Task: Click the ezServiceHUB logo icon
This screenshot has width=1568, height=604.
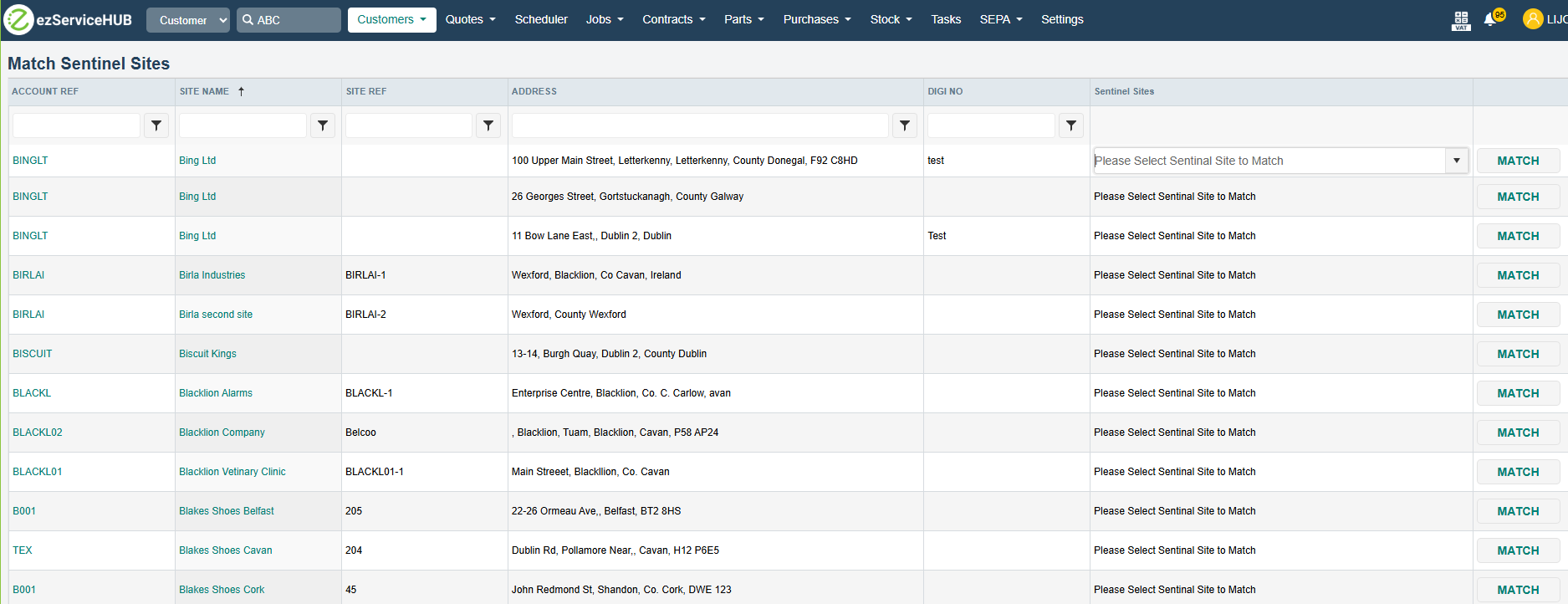Action: 18,19
